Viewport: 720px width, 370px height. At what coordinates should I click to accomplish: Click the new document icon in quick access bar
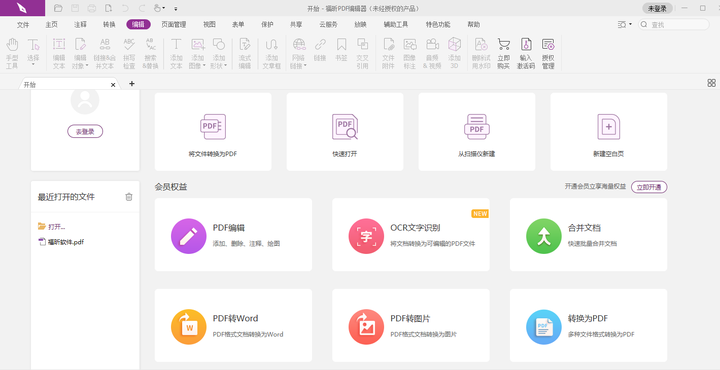[108, 8]
